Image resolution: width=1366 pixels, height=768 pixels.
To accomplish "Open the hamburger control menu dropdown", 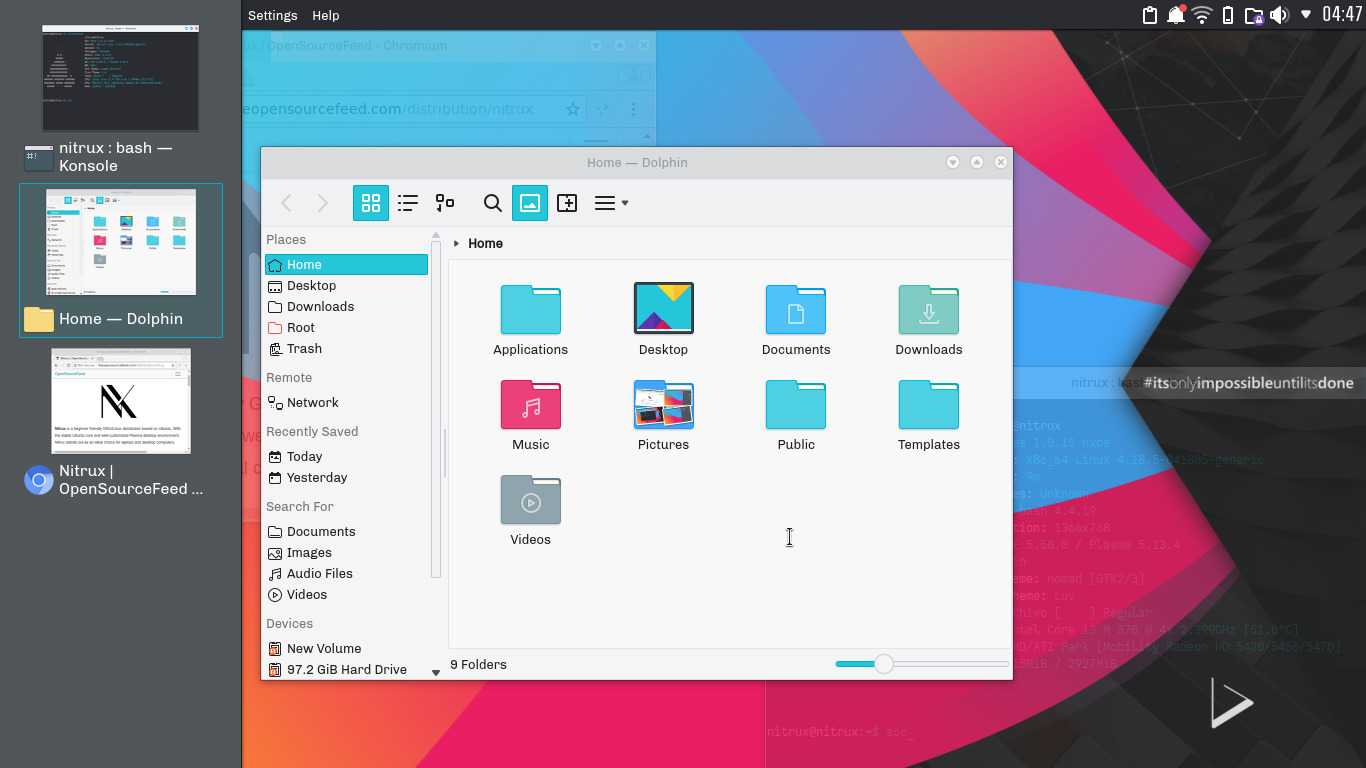I will click(x=609, y=202).
